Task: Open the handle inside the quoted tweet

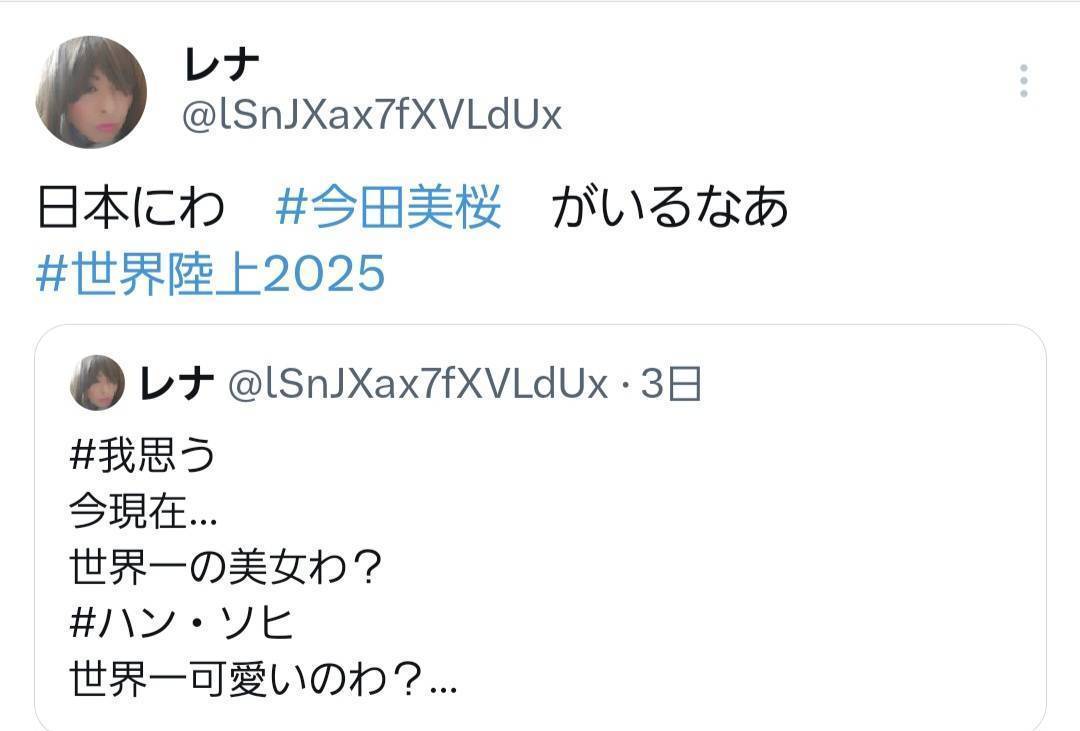Action: (x=417, y=384)
